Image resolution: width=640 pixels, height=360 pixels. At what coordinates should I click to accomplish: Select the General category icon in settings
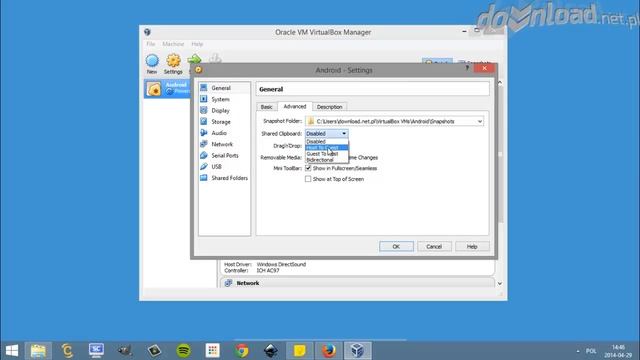[204, 88]
